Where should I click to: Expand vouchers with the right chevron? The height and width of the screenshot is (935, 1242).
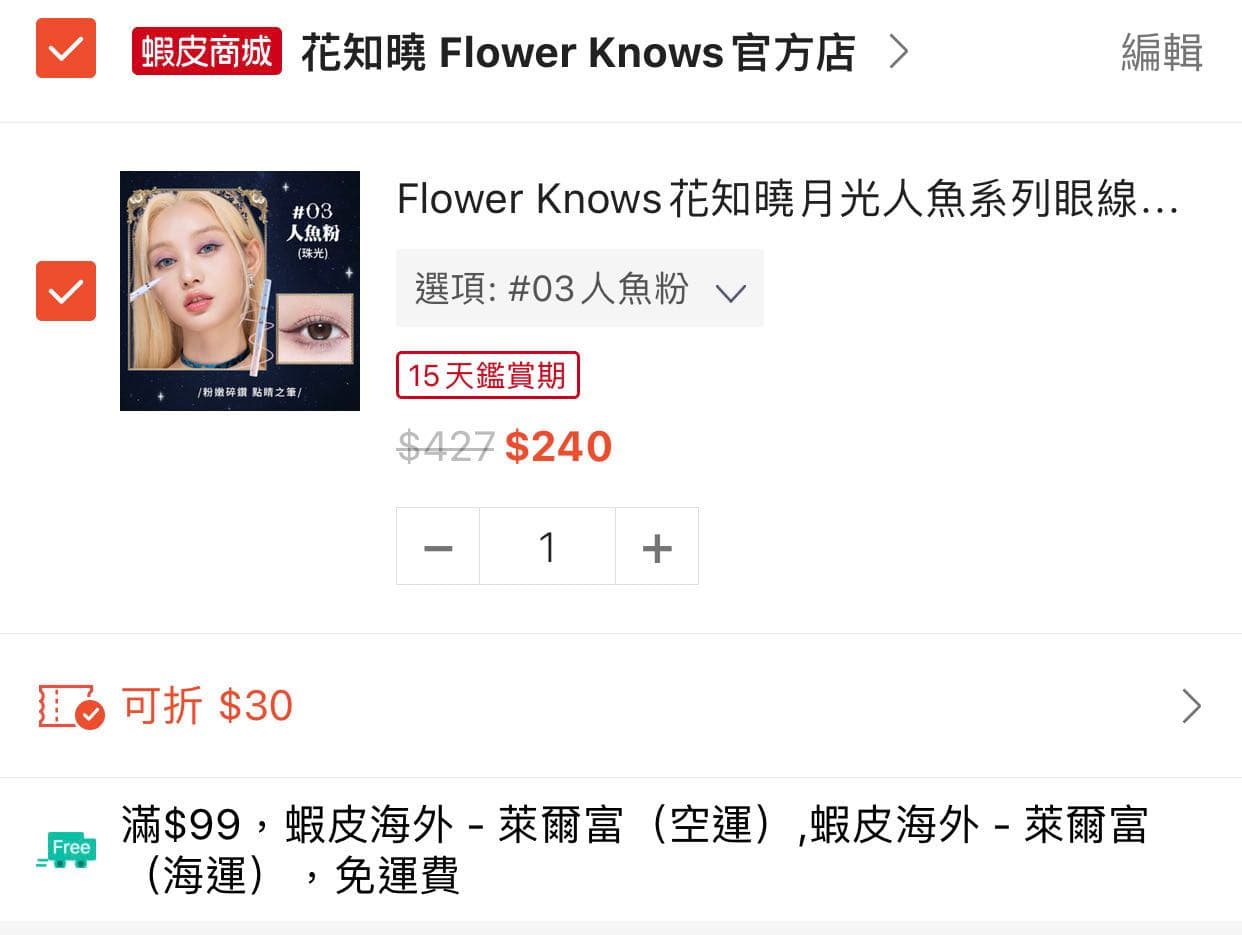tap(1191, 706)
